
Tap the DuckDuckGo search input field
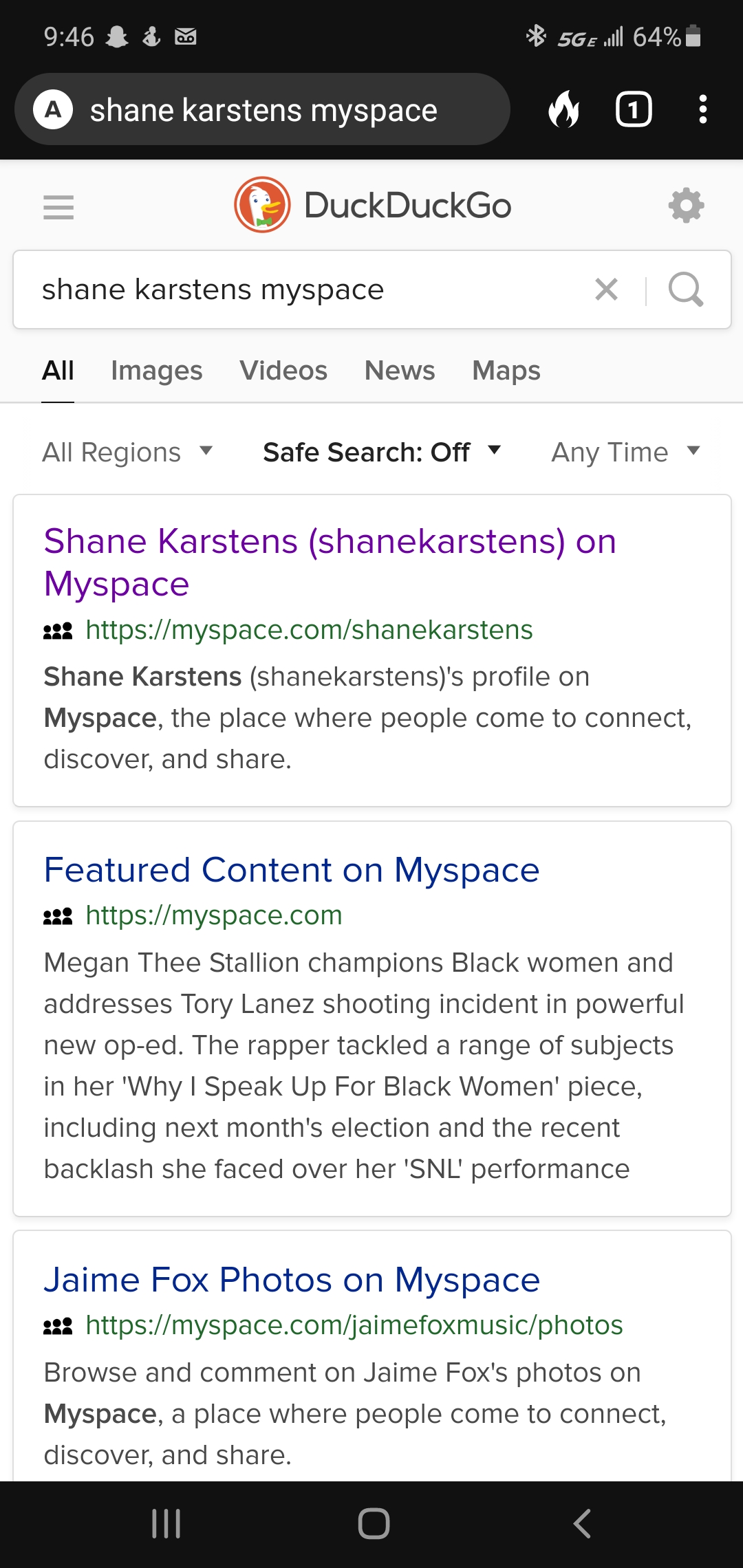click(x=303, y=290)
